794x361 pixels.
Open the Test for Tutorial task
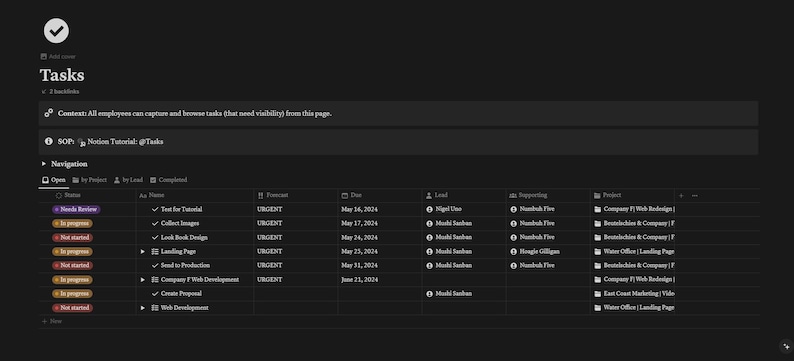coord(181,209)
